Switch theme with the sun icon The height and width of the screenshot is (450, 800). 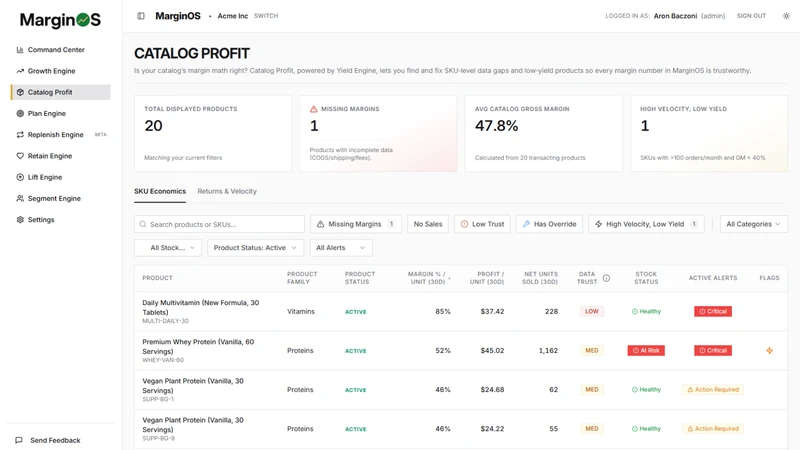pos(786,16)
